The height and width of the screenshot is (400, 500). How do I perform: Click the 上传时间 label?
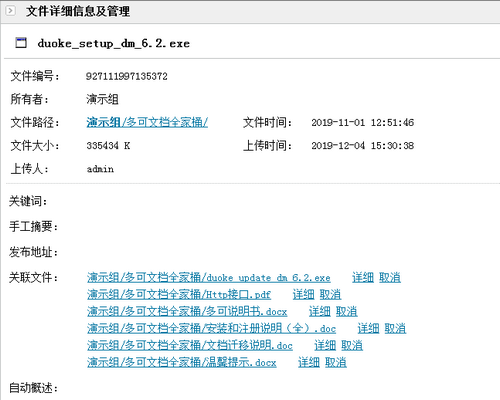(267, 145)
